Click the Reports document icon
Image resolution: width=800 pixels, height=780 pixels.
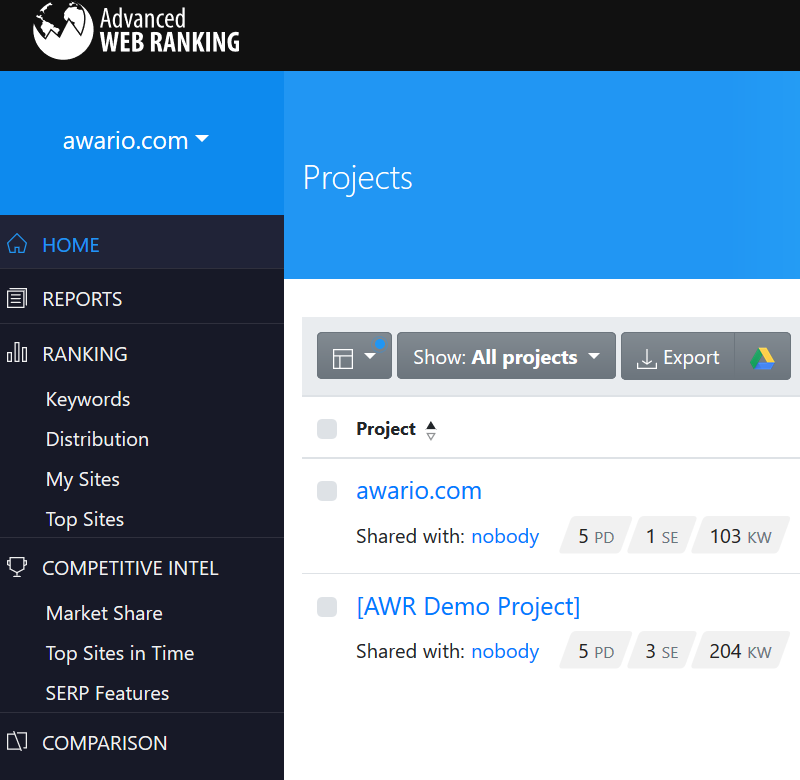(x=17, y=298)
